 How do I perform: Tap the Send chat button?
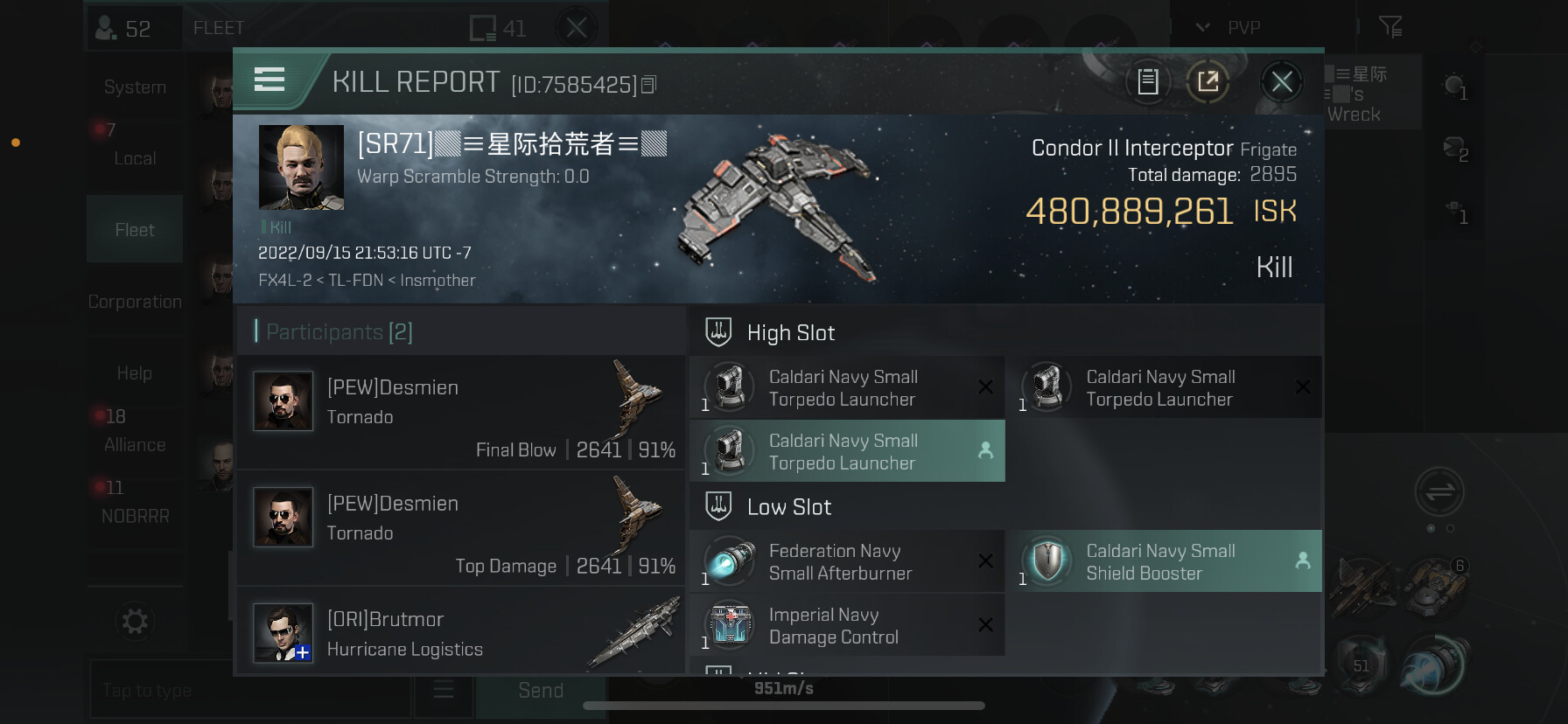[x=541, y=691]
